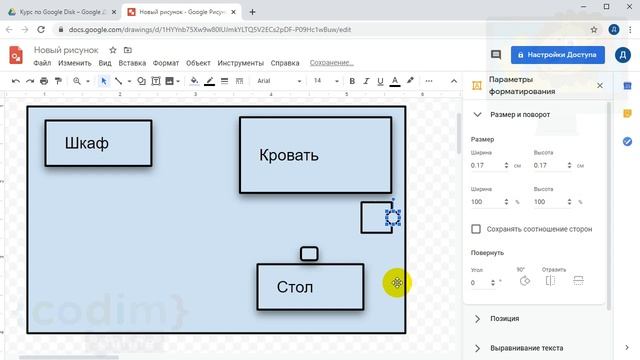Open the Изменить menu
The height and width of the screenshot is (360, 640).
coord(75,63)
